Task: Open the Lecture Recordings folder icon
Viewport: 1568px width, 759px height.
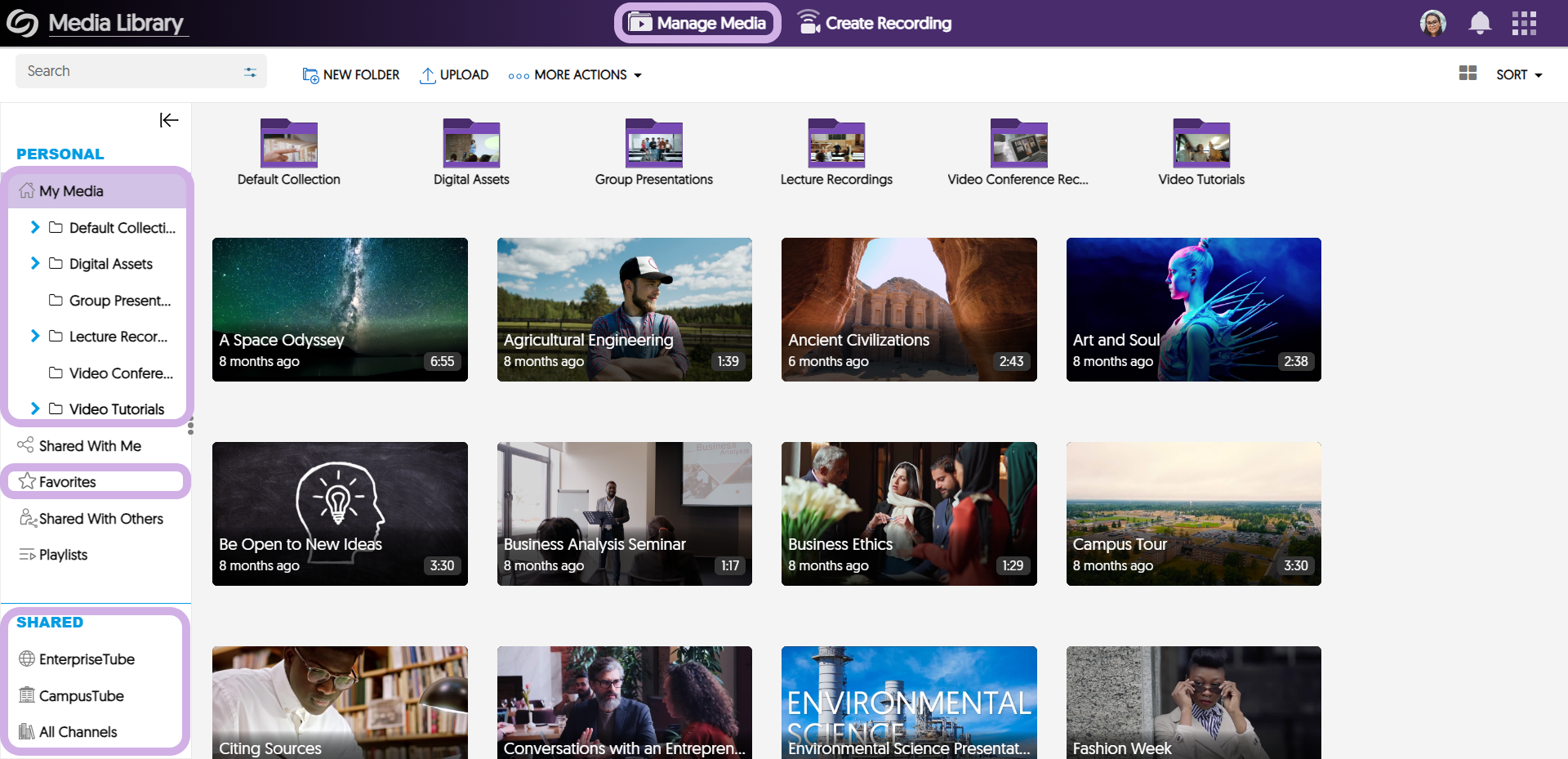Action: pos(836,144)
